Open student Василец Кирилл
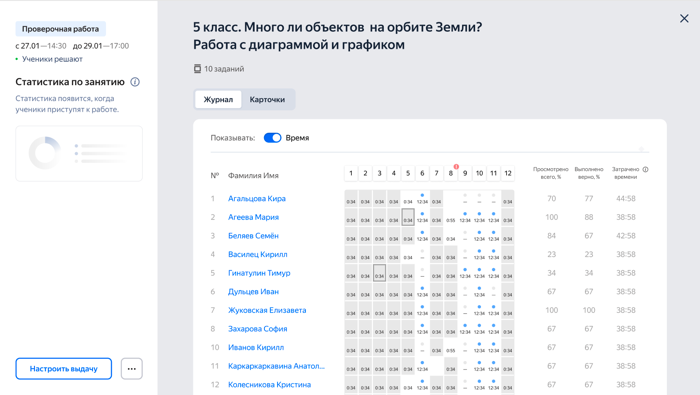This screenshot has width=700, height=395. click(x=258, y=254)
